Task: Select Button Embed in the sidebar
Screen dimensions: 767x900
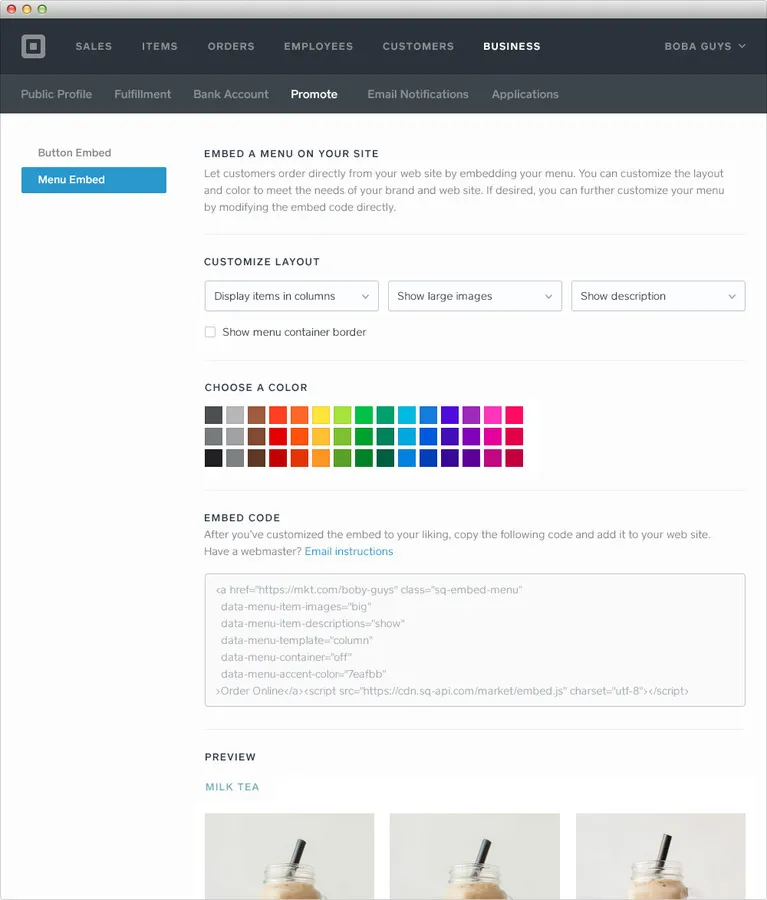Action: click(75, 153)
